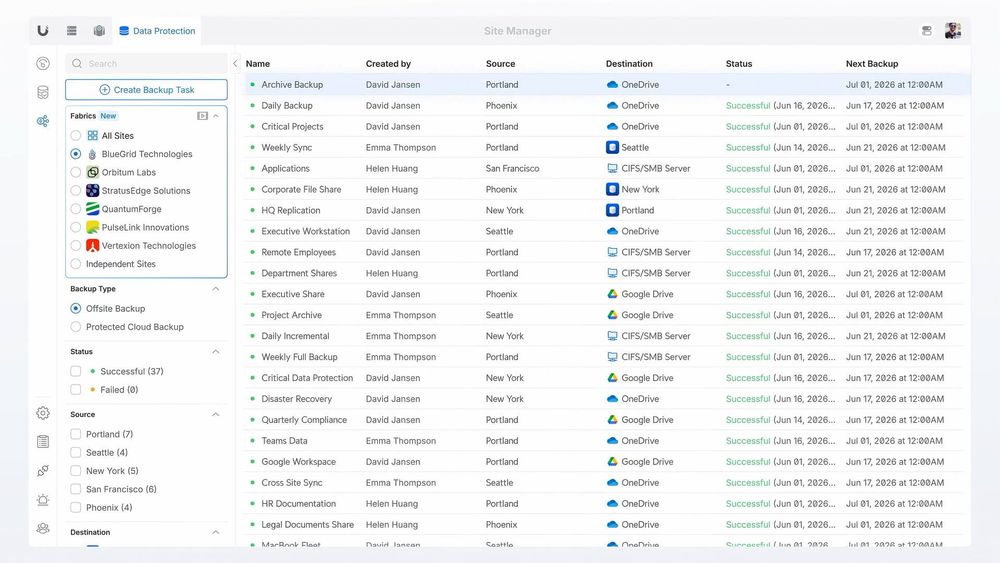Screen dimensions: 1000x563
Task: Click Portland icon in HQ Replication row
Action: (x=612, y=210)
